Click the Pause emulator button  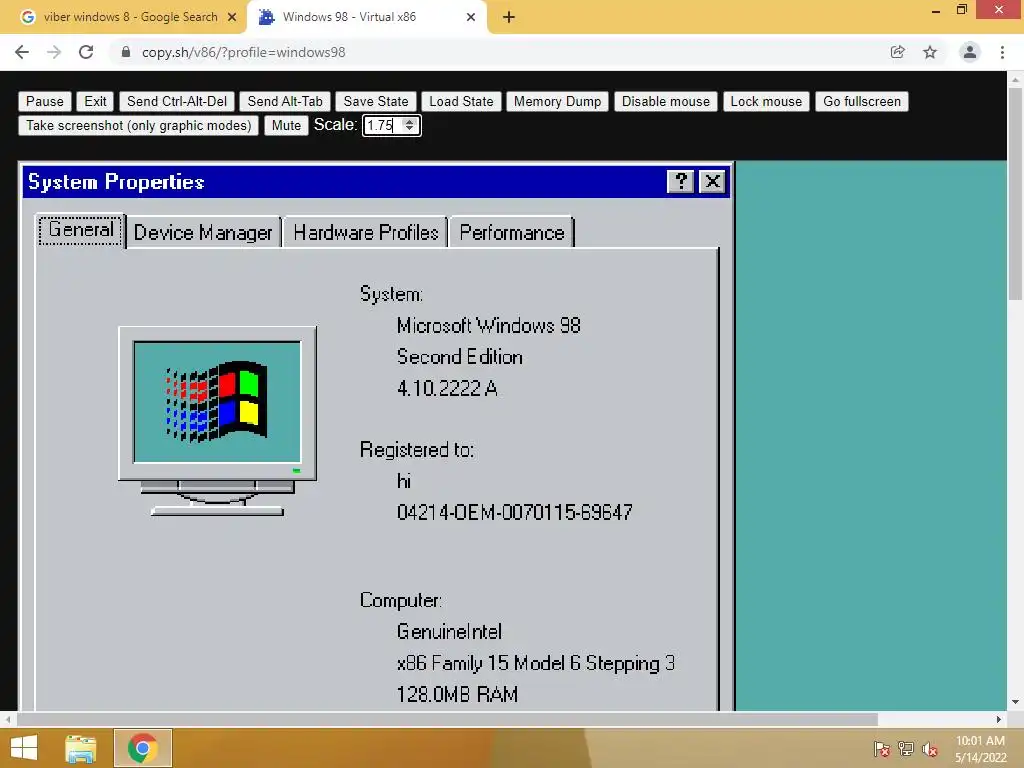[x=44, y=101]
